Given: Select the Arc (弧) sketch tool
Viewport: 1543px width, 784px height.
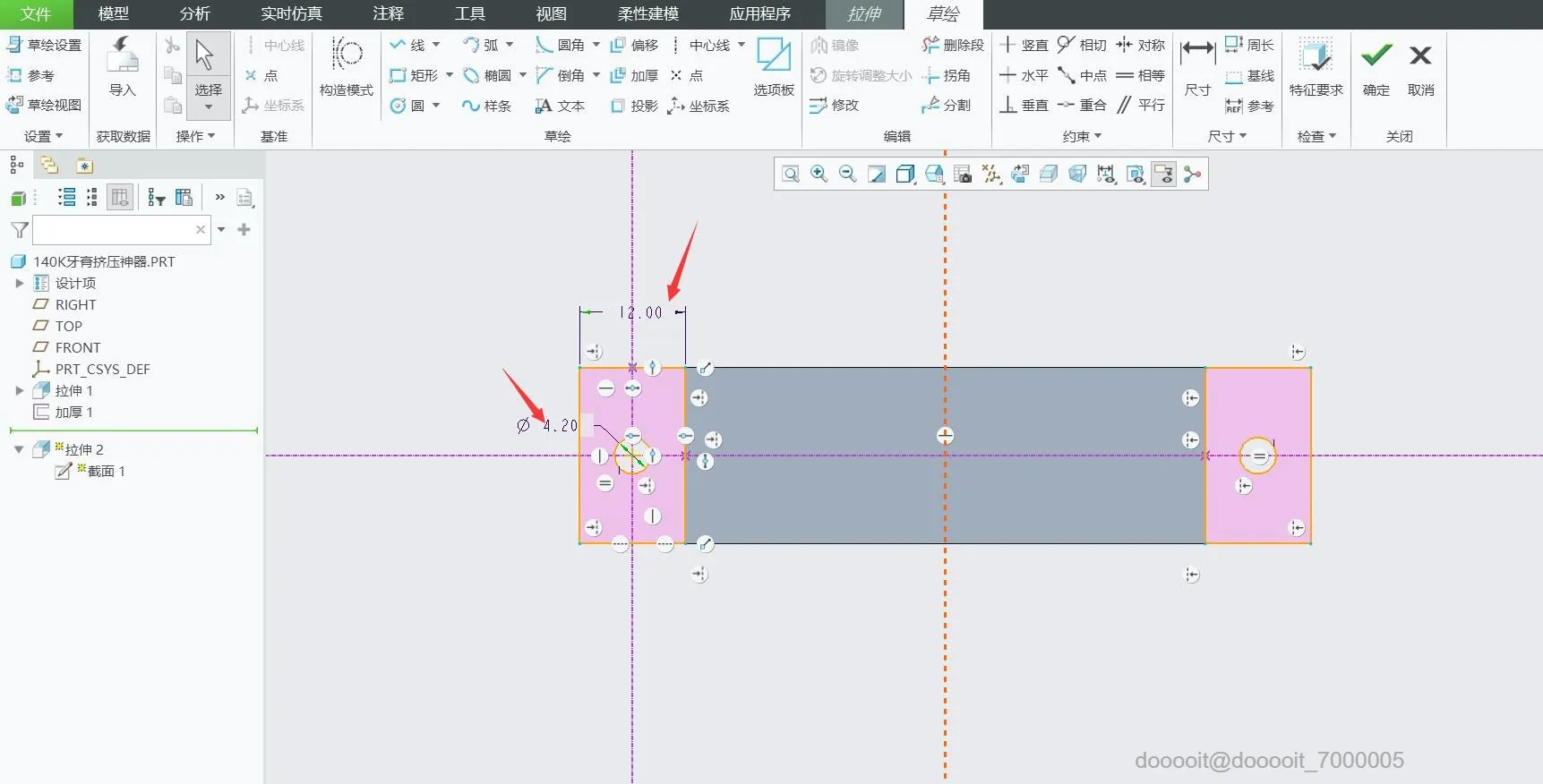Looking at the screenshot, I should [482, 45].
